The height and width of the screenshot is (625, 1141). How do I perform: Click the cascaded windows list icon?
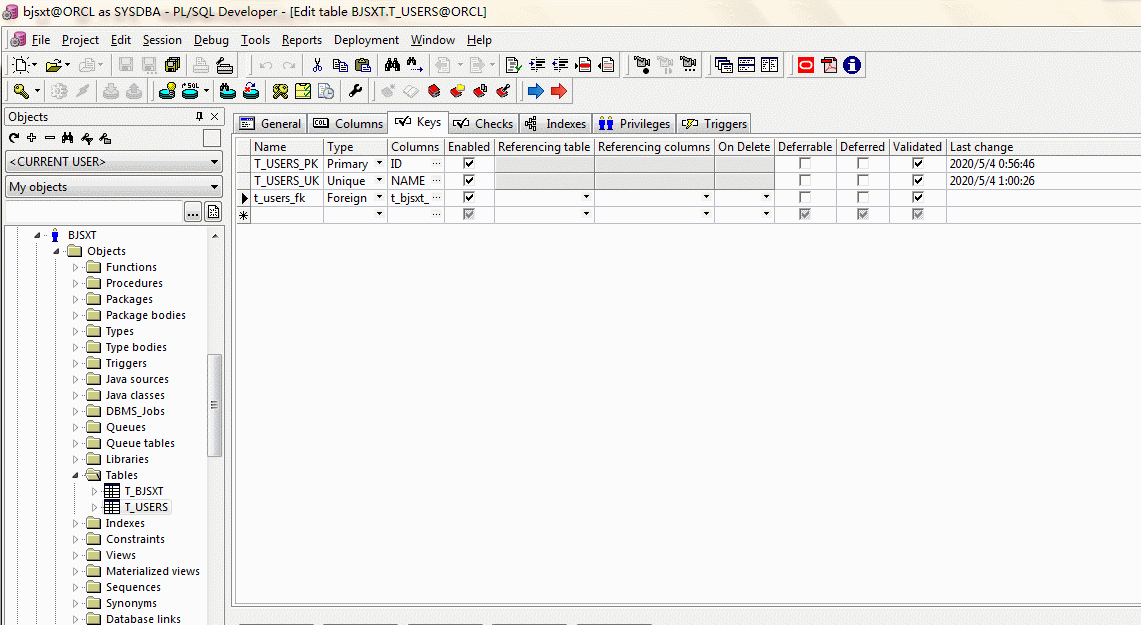[723, 65]
